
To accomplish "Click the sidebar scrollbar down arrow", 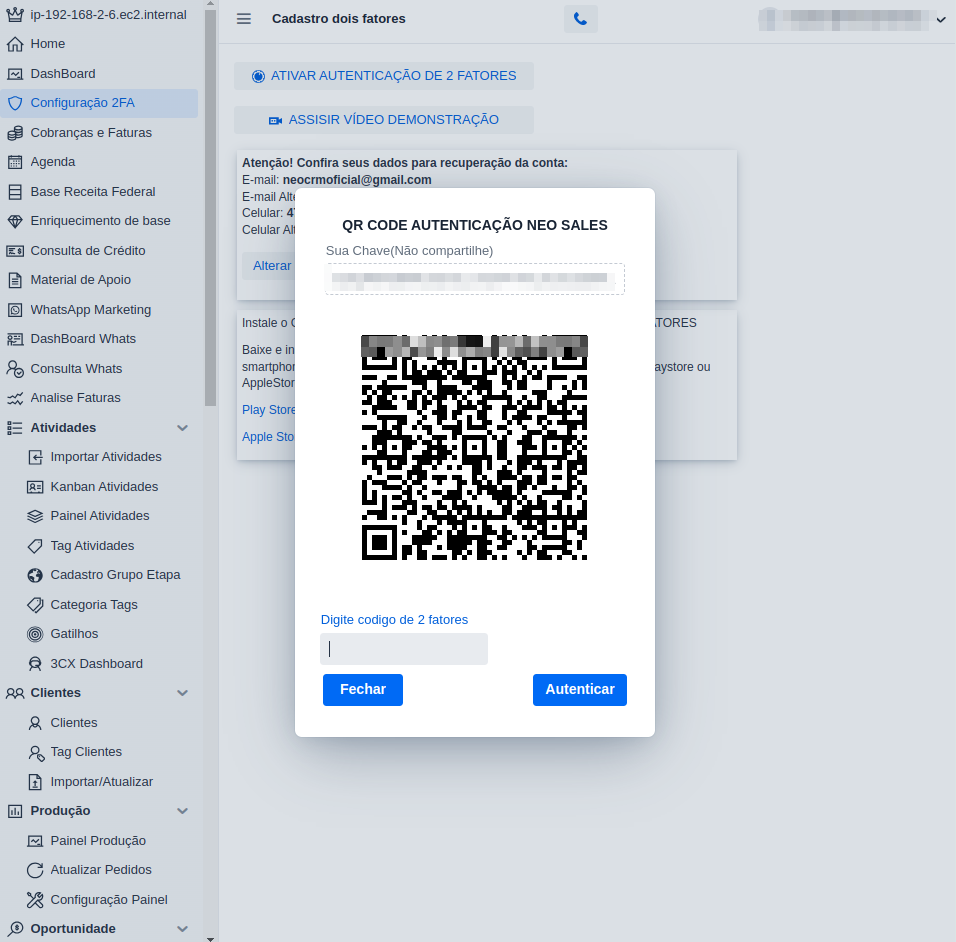I will [210, 937].
